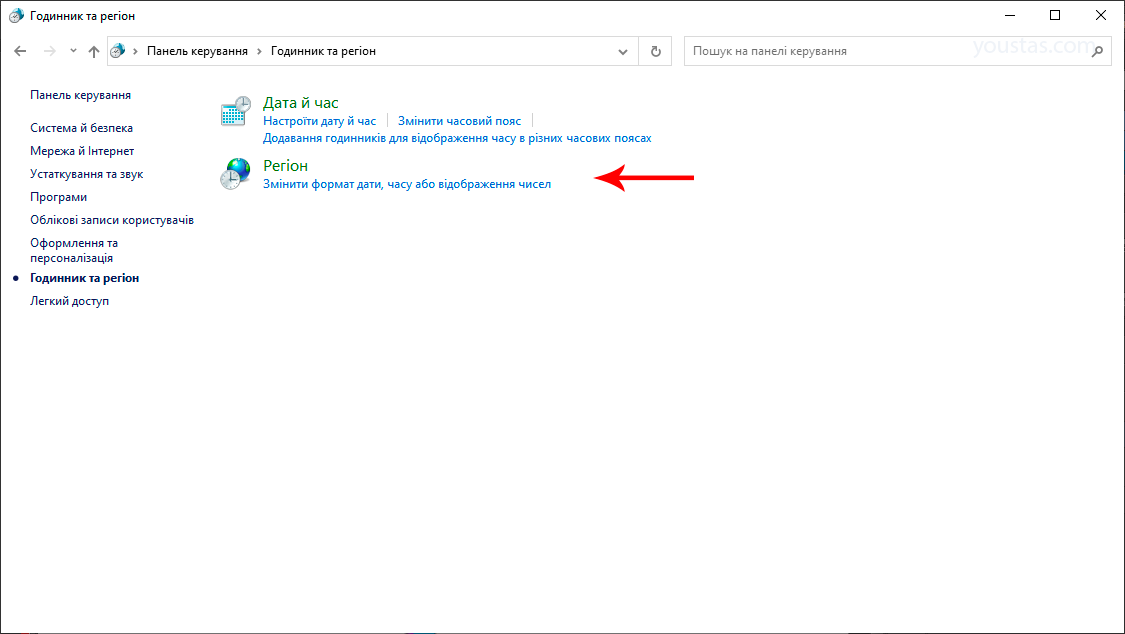The height and width of the screenshot is (634, 1125).
Task: Open Устаткування та звук category
Action: pos(87,174)
